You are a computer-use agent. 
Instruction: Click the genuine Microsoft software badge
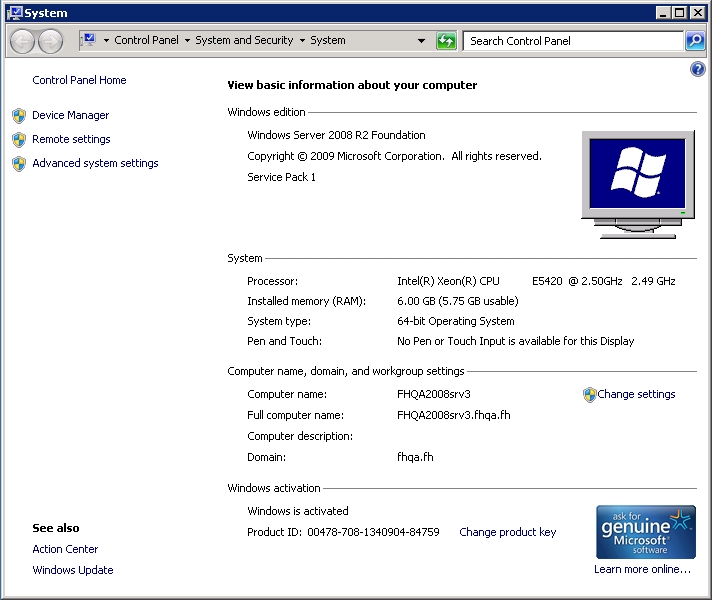[x=646, y=532]
